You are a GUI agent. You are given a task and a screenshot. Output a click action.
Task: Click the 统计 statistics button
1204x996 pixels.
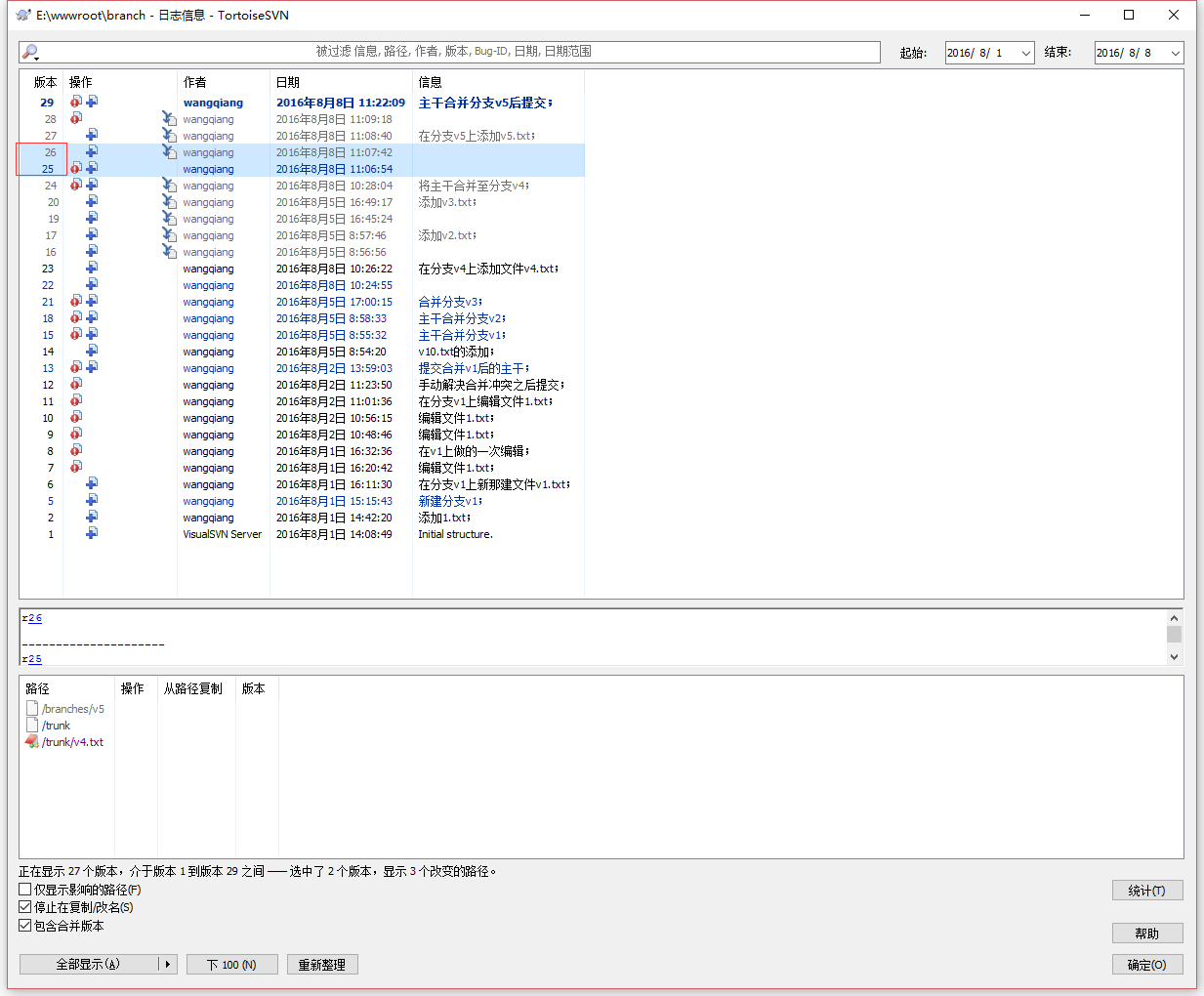click(1146, 891)
